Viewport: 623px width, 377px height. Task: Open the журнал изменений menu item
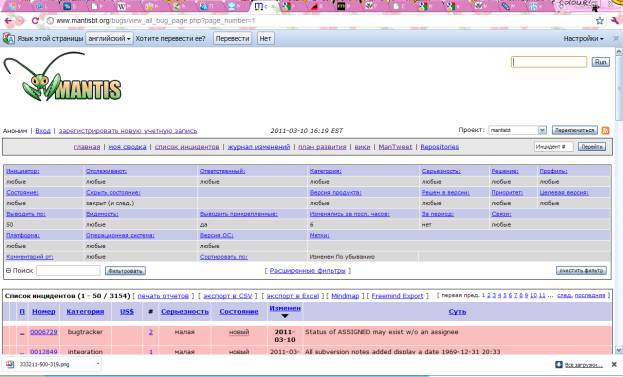[259, 147]
